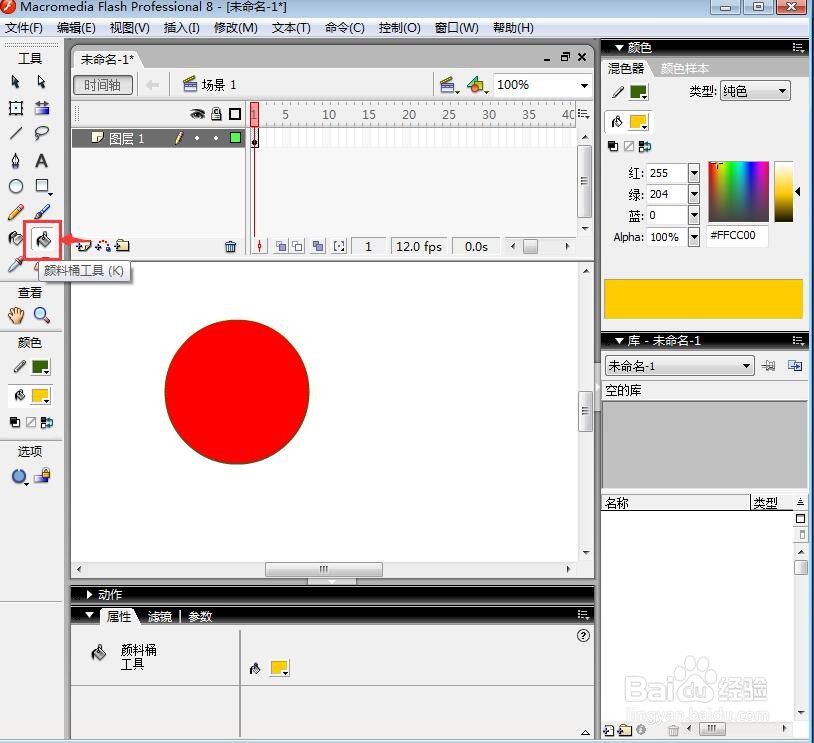
Task: Open the zoom 100% dropdown
Action: 585,85
